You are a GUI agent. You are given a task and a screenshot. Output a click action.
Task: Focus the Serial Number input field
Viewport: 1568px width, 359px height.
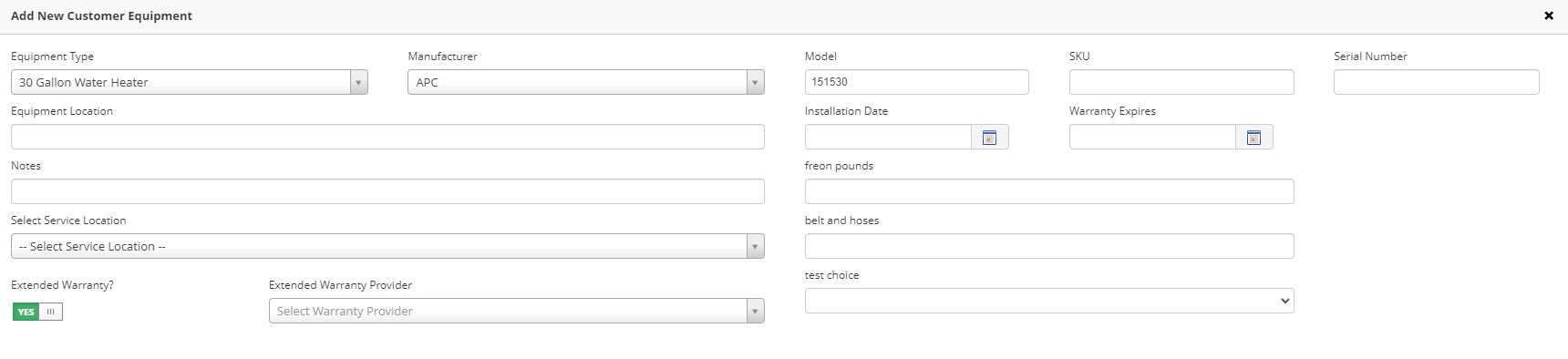tap(1436, 82)
